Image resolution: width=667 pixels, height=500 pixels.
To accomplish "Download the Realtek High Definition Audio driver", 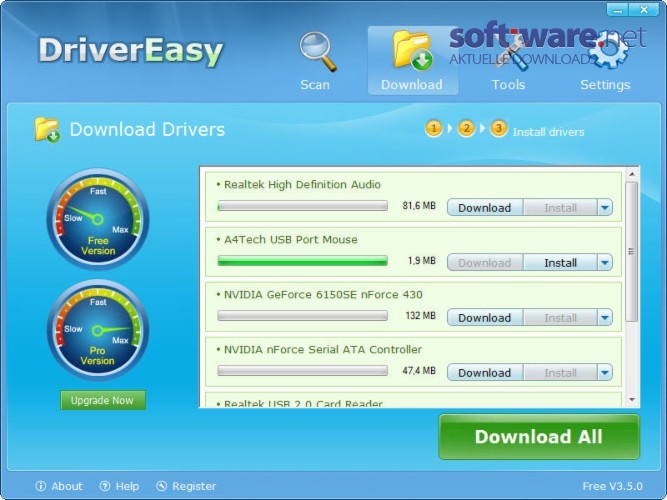I will tap(485, 208).
